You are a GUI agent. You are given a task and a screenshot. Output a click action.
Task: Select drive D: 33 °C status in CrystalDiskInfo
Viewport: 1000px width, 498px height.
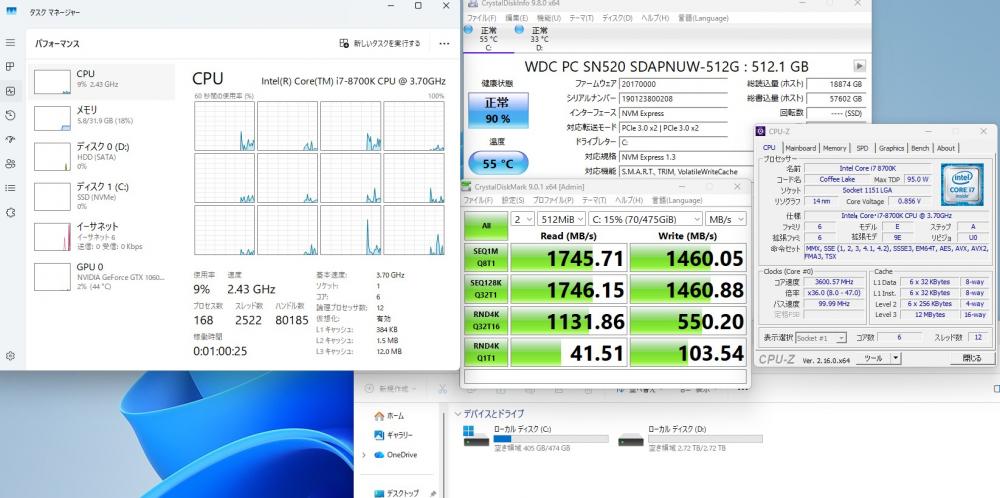(538, 38)
